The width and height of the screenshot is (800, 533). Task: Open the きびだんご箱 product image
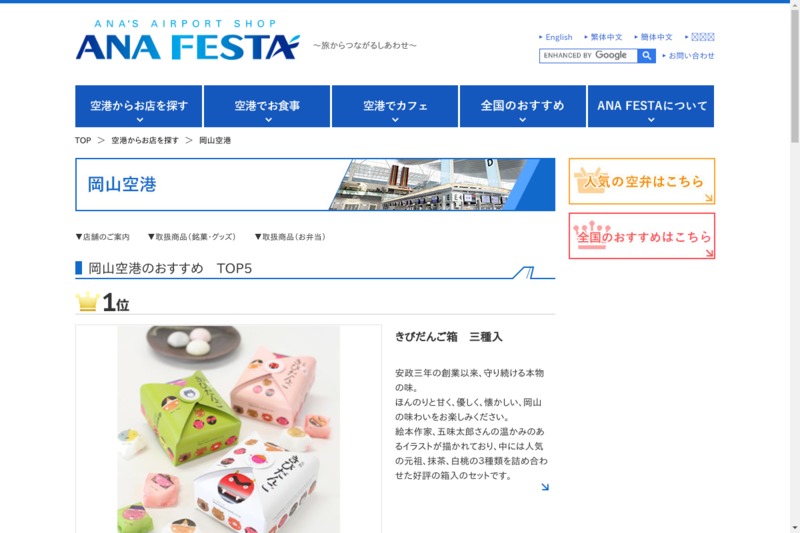(229, 429)
